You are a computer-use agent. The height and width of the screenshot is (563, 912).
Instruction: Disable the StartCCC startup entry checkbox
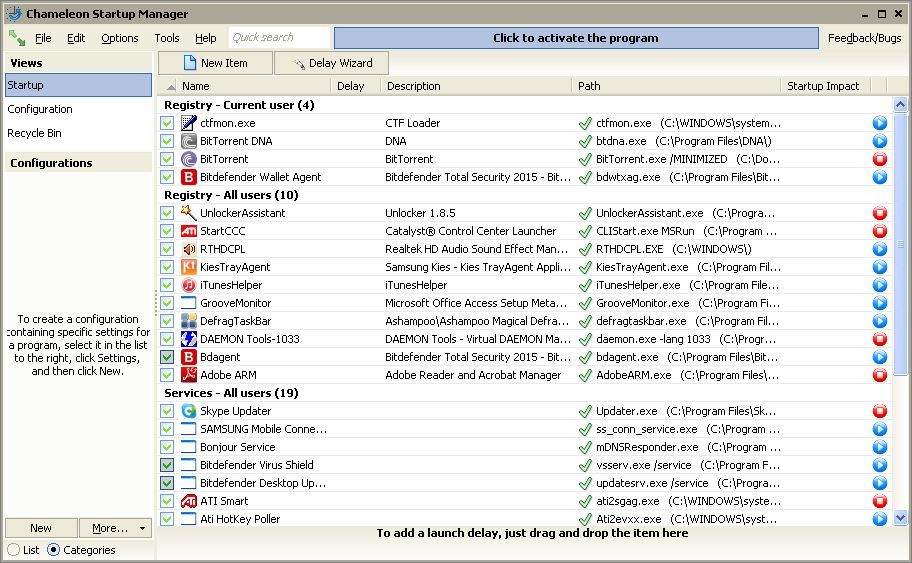pos(167,231)
